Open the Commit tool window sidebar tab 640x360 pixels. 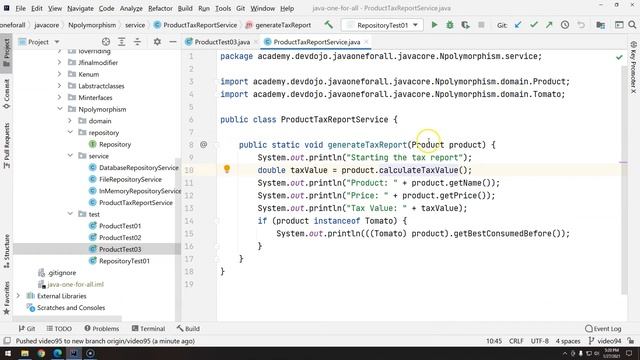(x=7, y=94)
